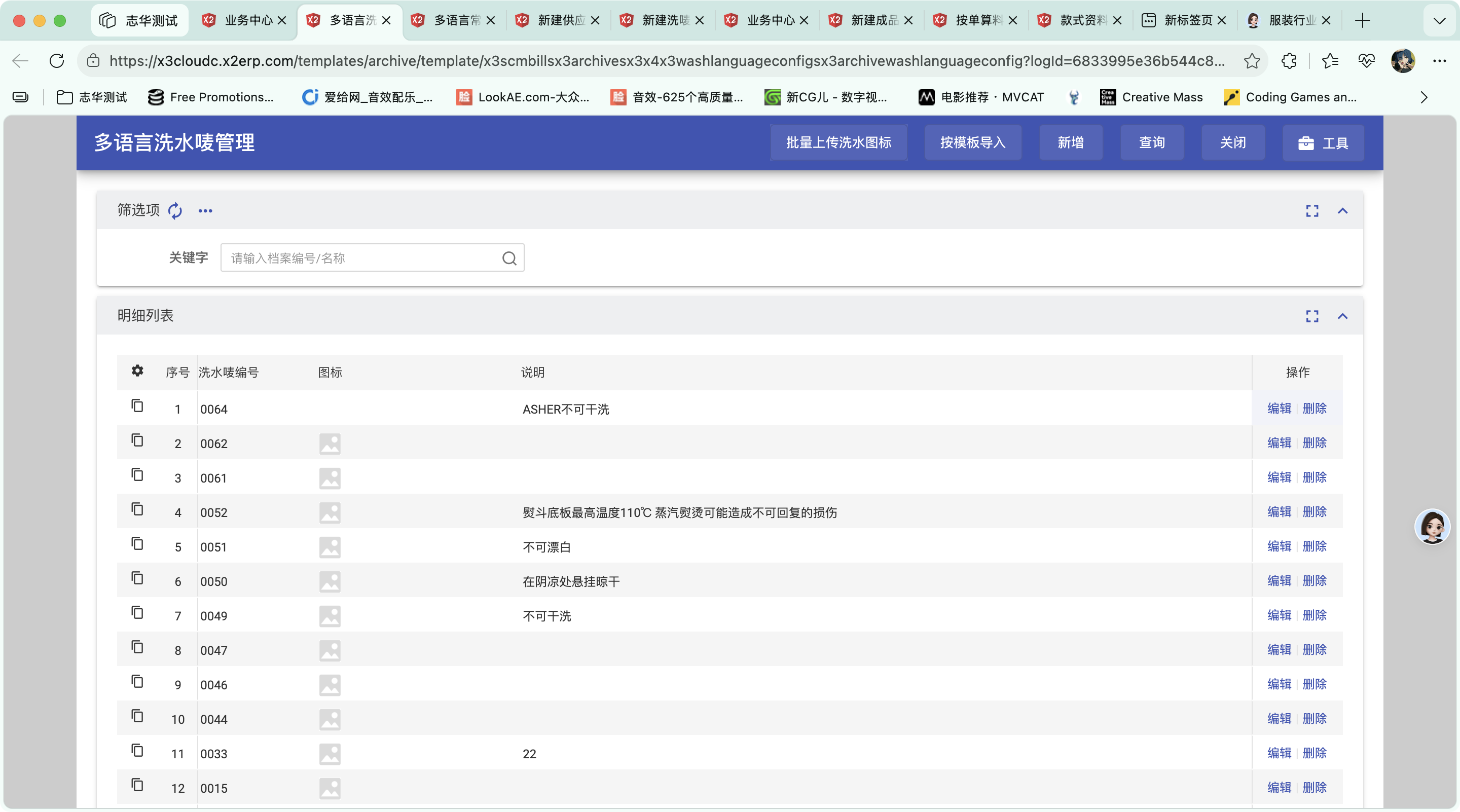The width and height of the screenshot is (1460, 812).
Task: Delete row 0033 via 删除 link
Action: click(x=1315, y=753)
